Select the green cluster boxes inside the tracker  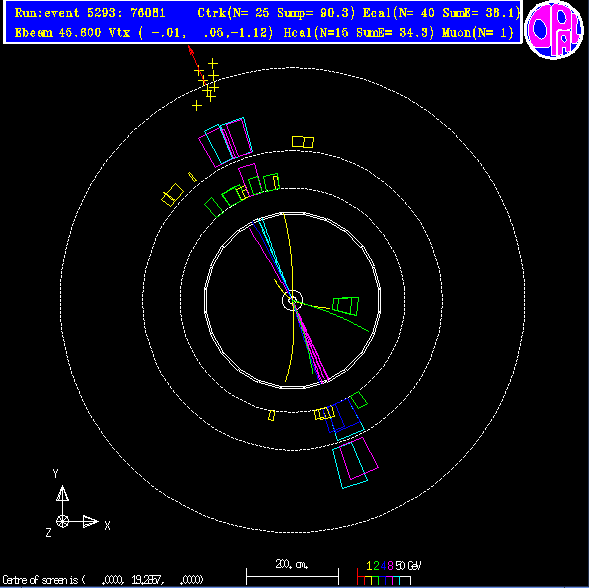tap(346, 305)
